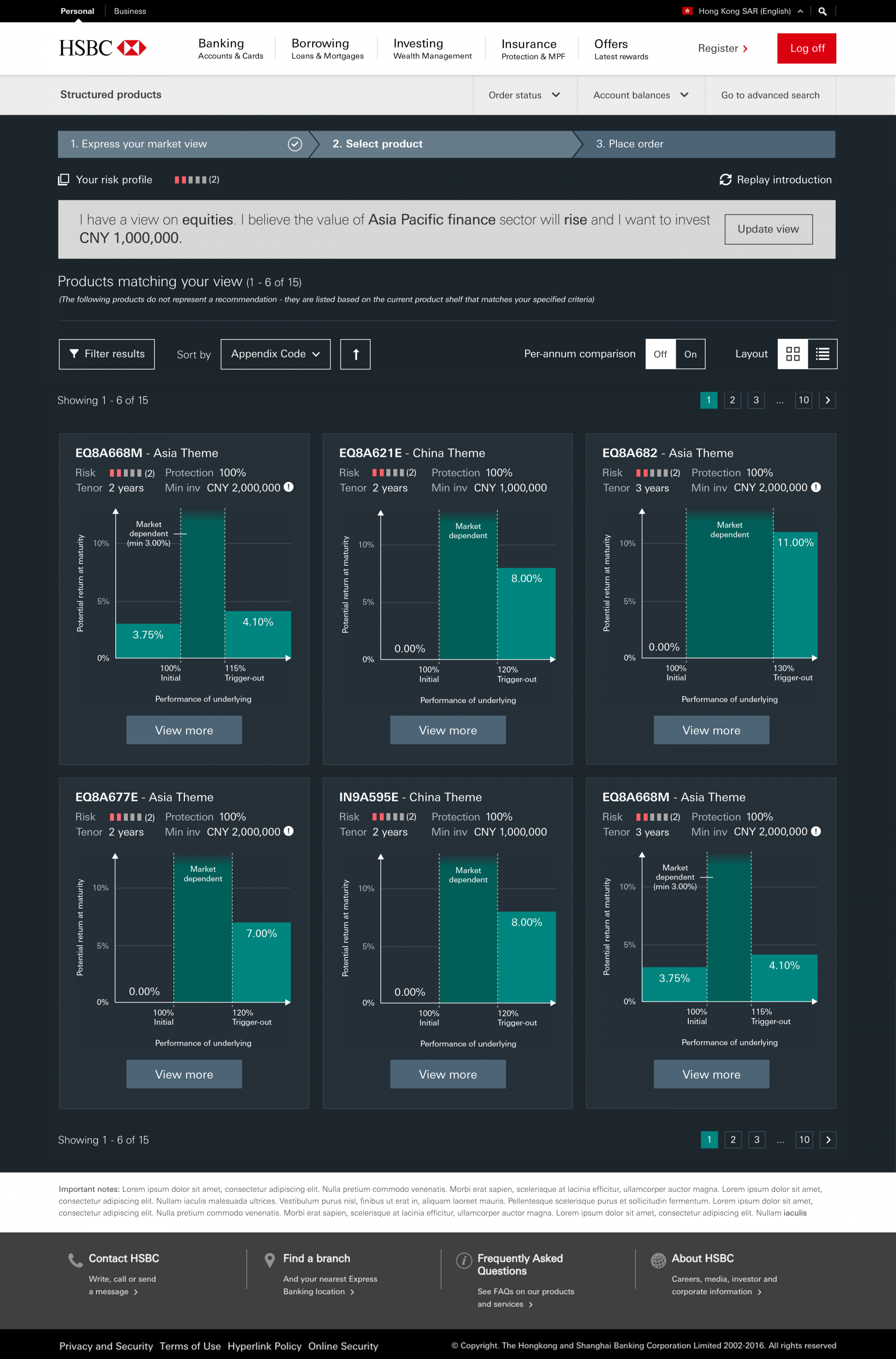Toggle ascending sort arrow button

(x=355, y=354)
